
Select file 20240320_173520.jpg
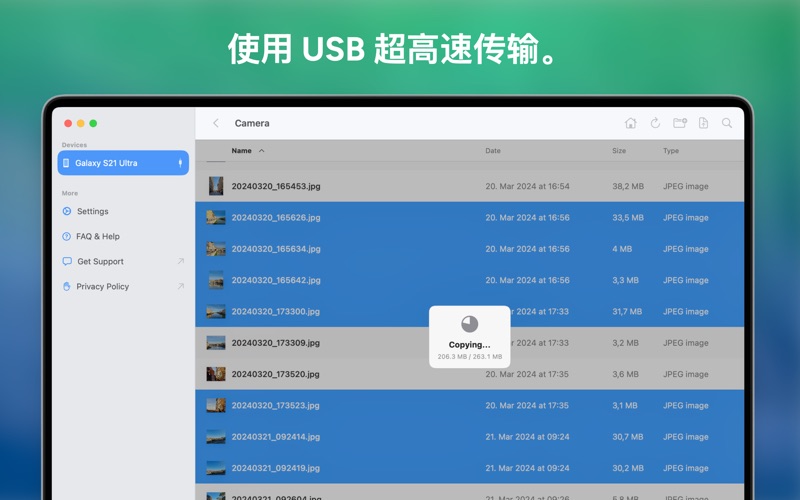click(469, 374)
